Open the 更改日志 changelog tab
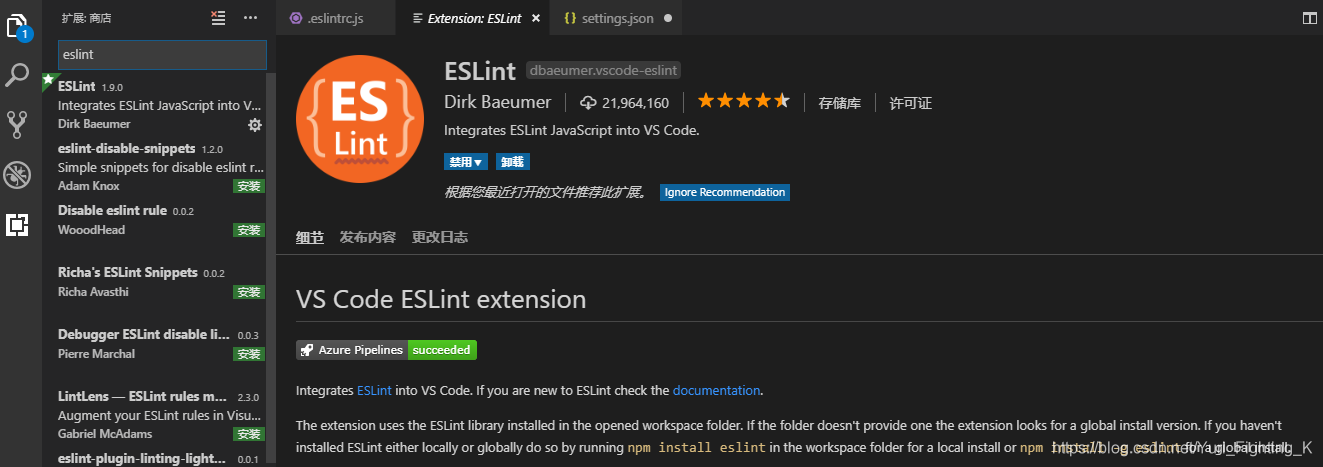Screen dimensions: 1323x467 [x=439, y=237]
